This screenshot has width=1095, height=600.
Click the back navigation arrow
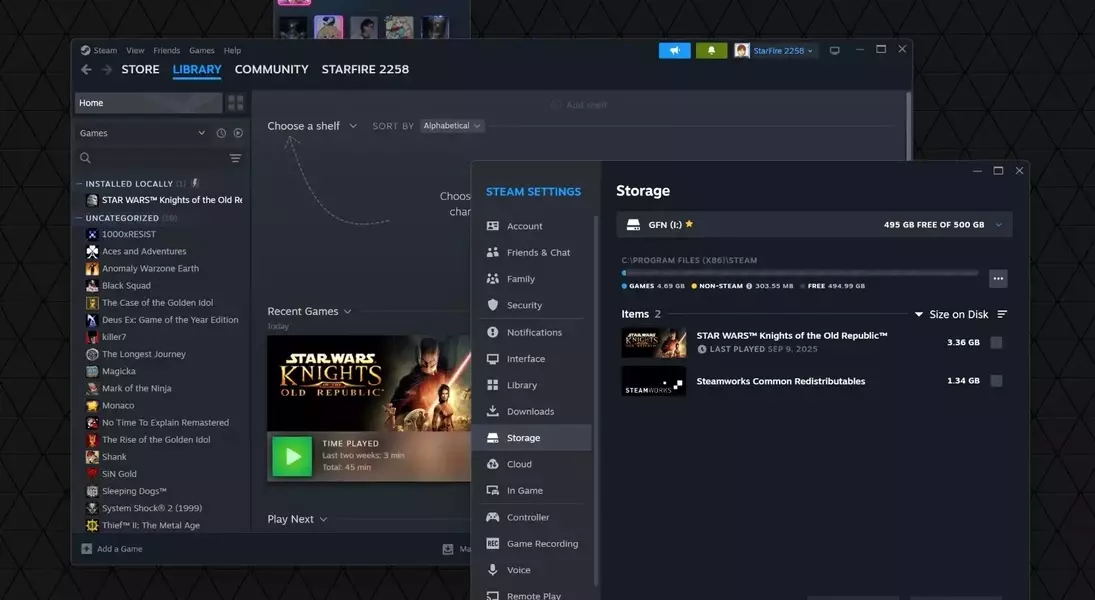point(86,70)
